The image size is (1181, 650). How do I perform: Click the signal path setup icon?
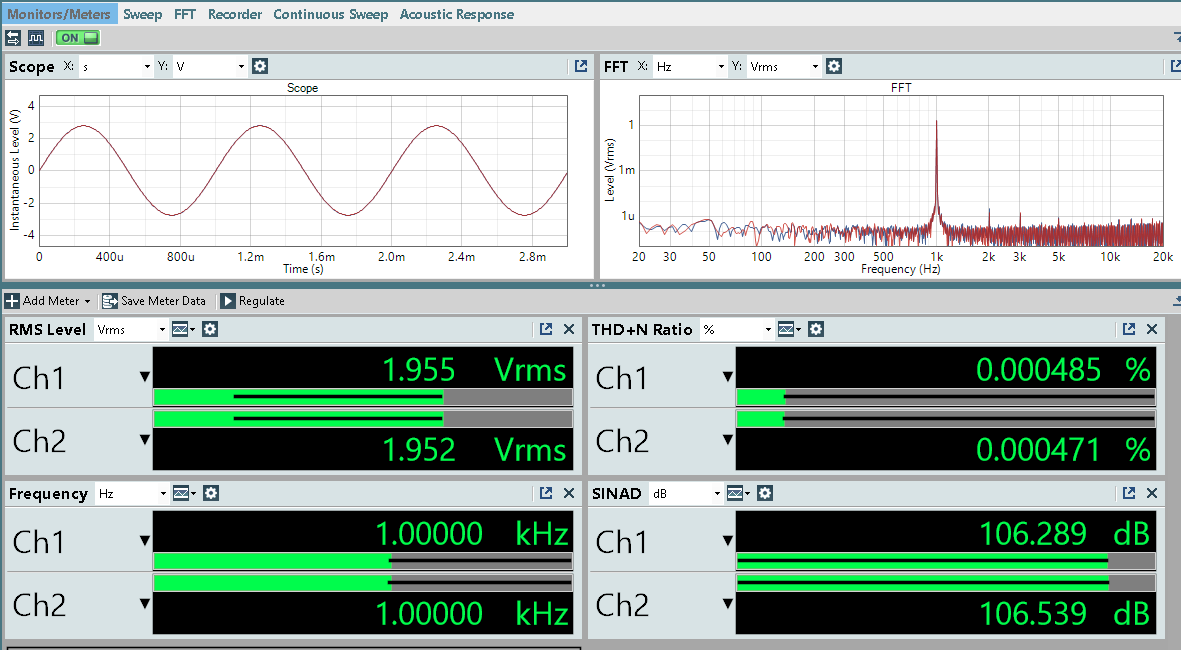pyautogui.click(x=13, y=38)
